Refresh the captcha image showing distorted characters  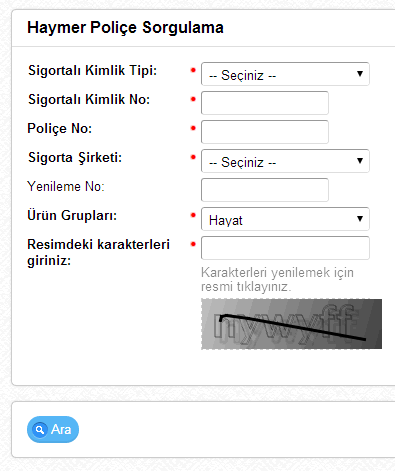[x=292, y=324]
